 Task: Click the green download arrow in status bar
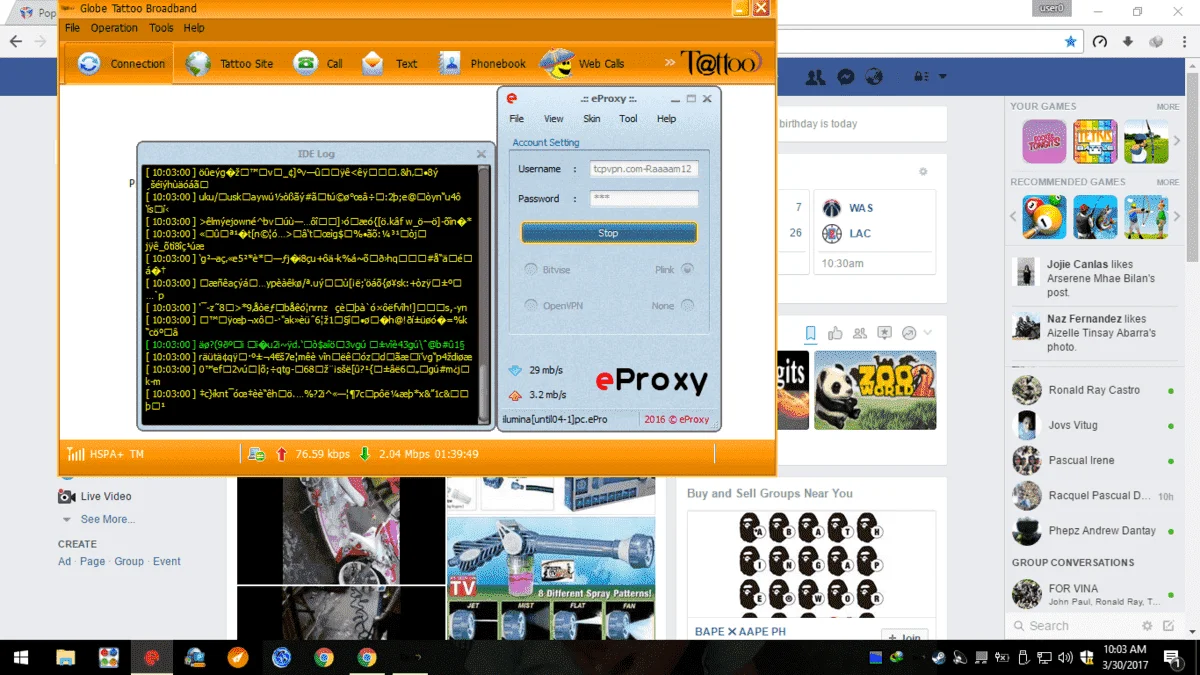365,454
